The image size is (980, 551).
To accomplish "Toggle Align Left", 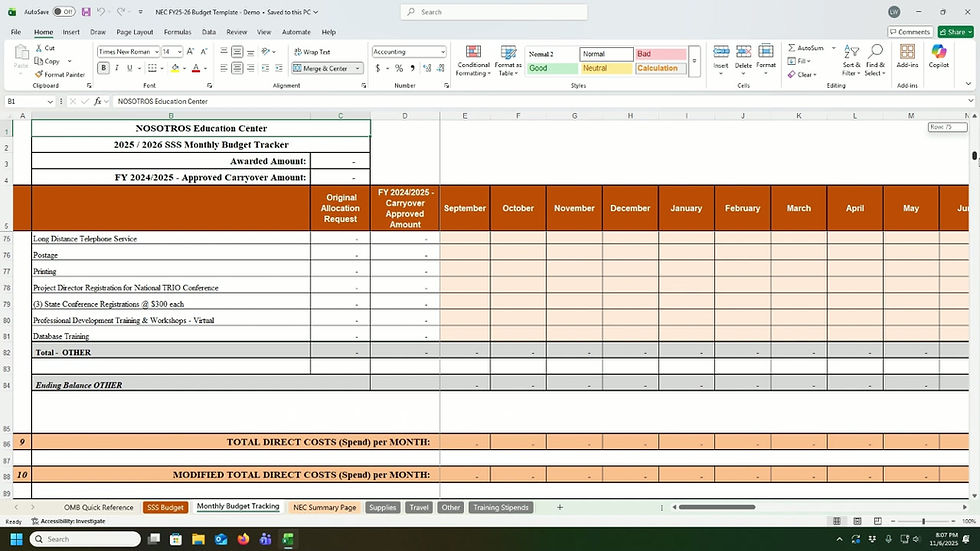I will [224, 68].
